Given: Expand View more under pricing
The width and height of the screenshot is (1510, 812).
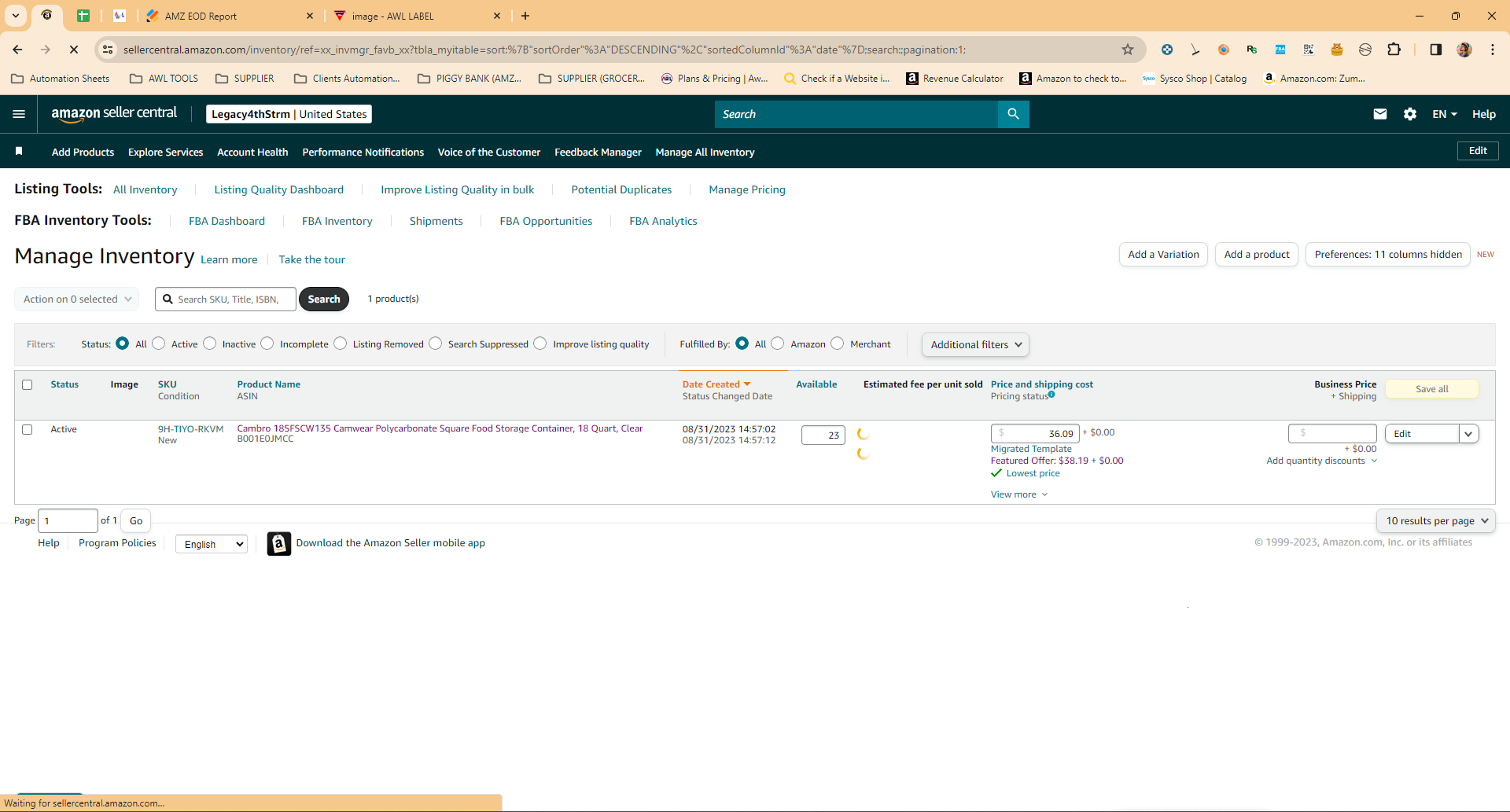Looking at the screenshot, I should [1019, 494].
